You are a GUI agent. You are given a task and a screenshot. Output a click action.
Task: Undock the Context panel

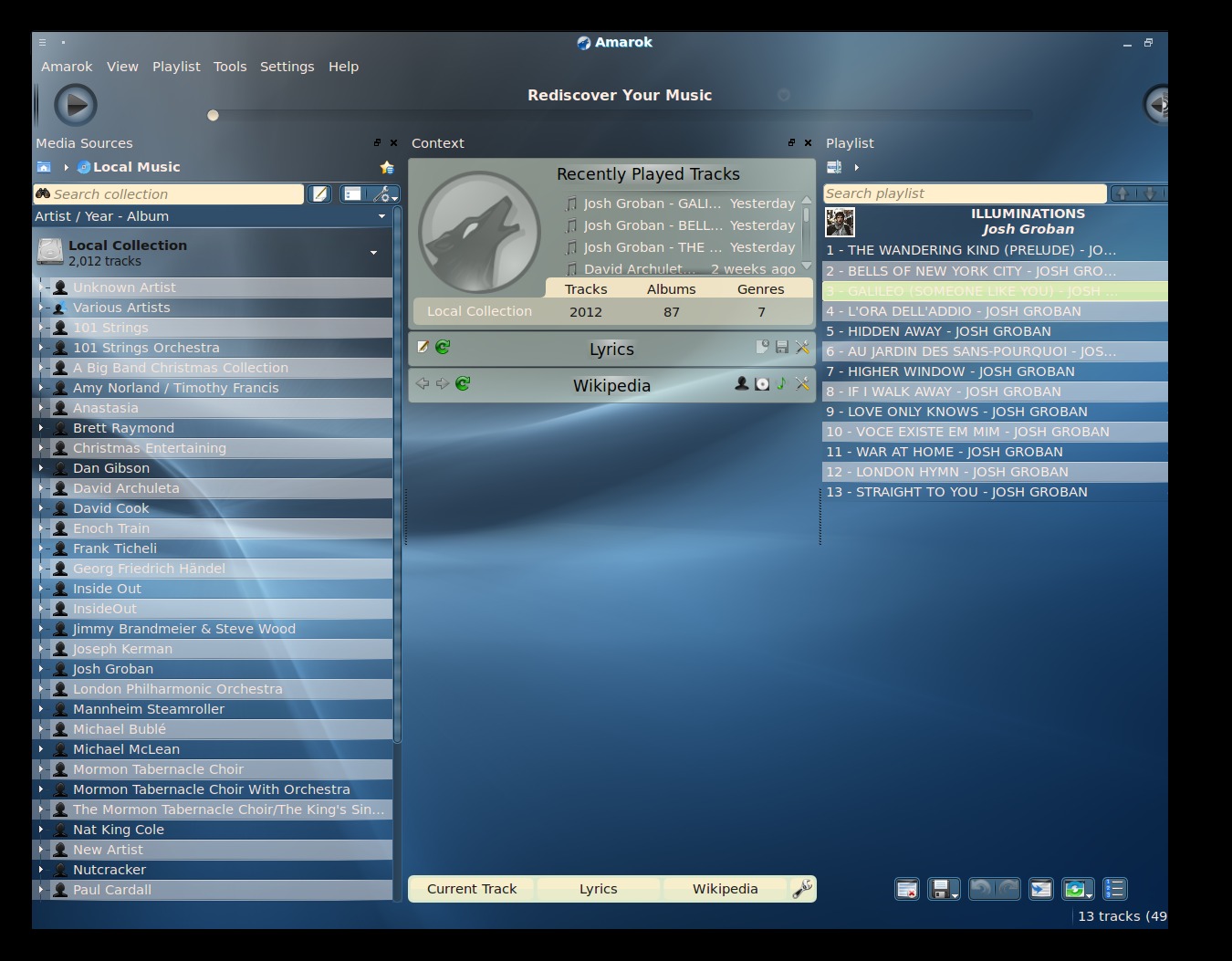click(791, 143)
